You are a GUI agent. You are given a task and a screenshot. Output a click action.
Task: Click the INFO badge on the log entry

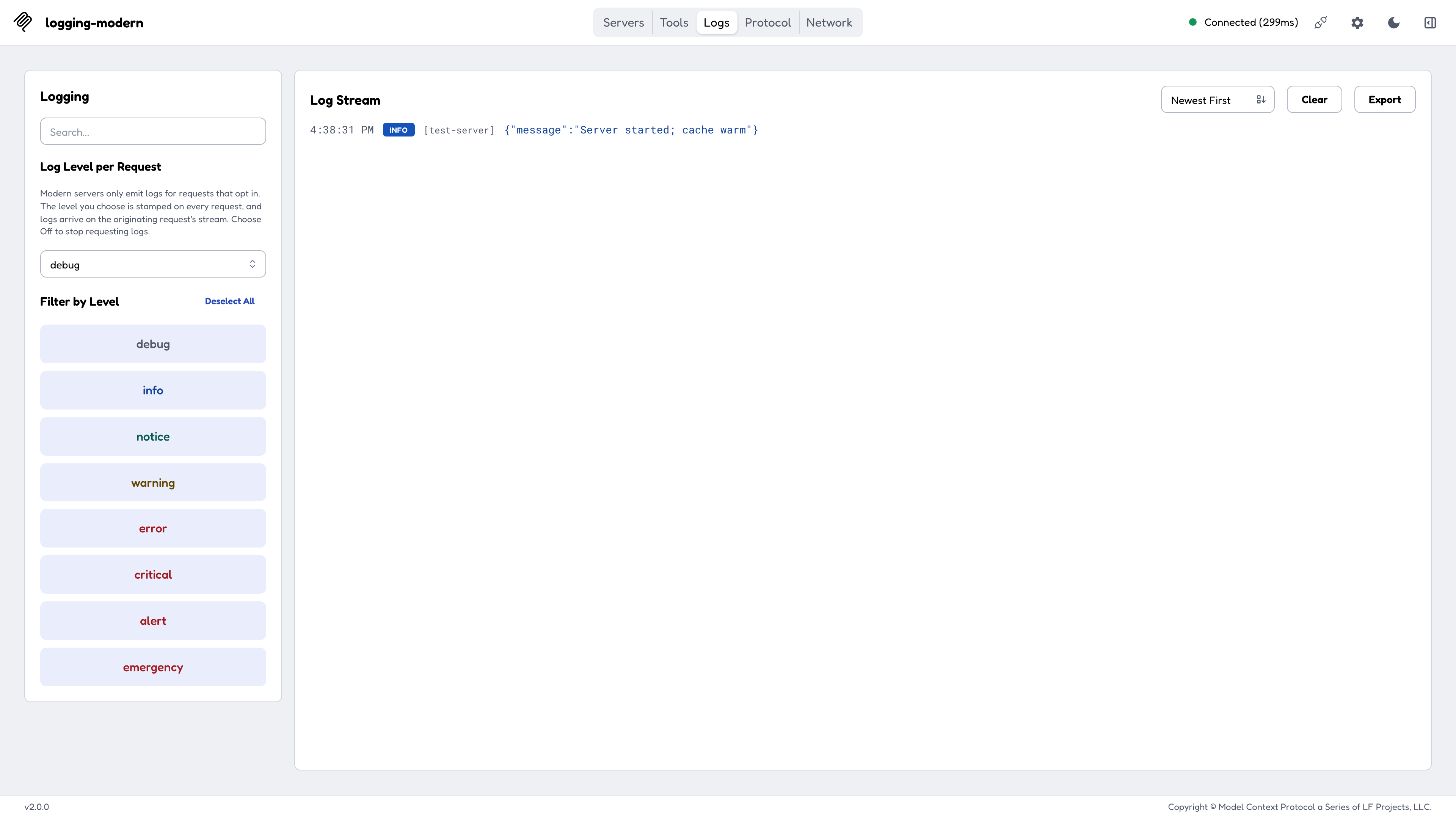[399, 130]
